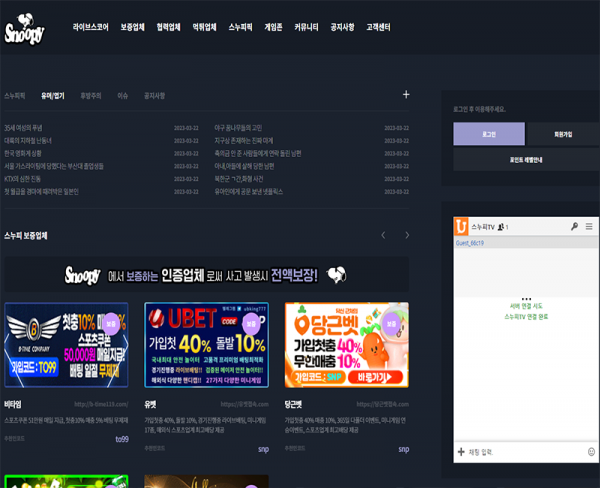
Task: Open the 스누피픽 item in top navigation
Action: [240, 27]
